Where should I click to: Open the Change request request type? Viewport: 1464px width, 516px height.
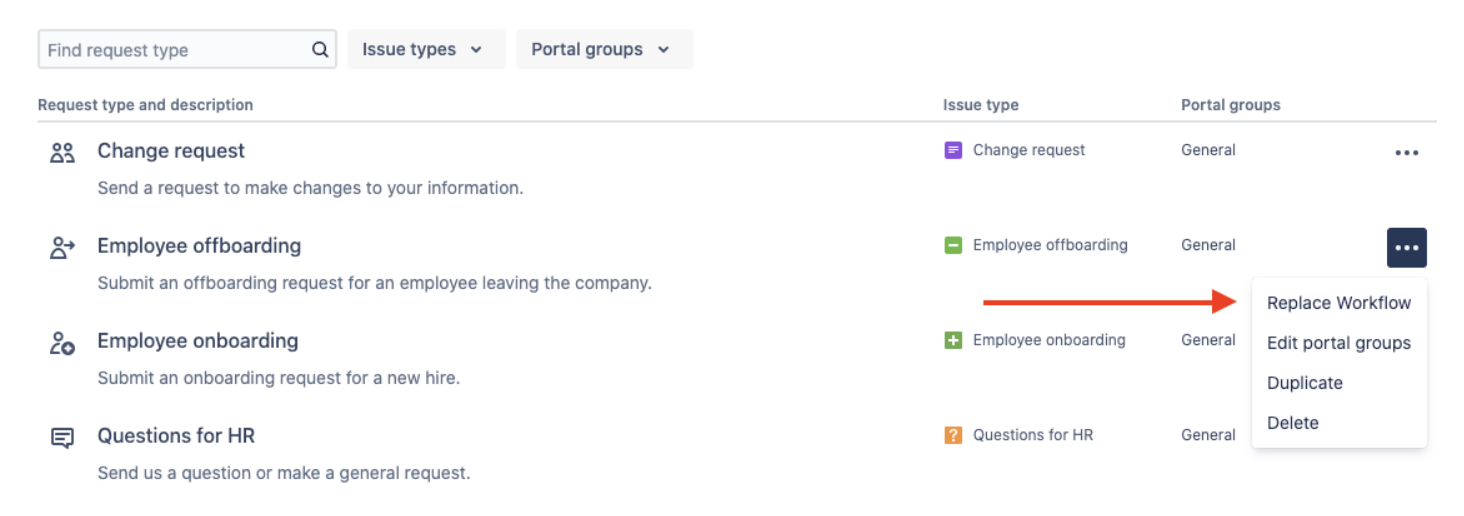(x=171, y=151)
